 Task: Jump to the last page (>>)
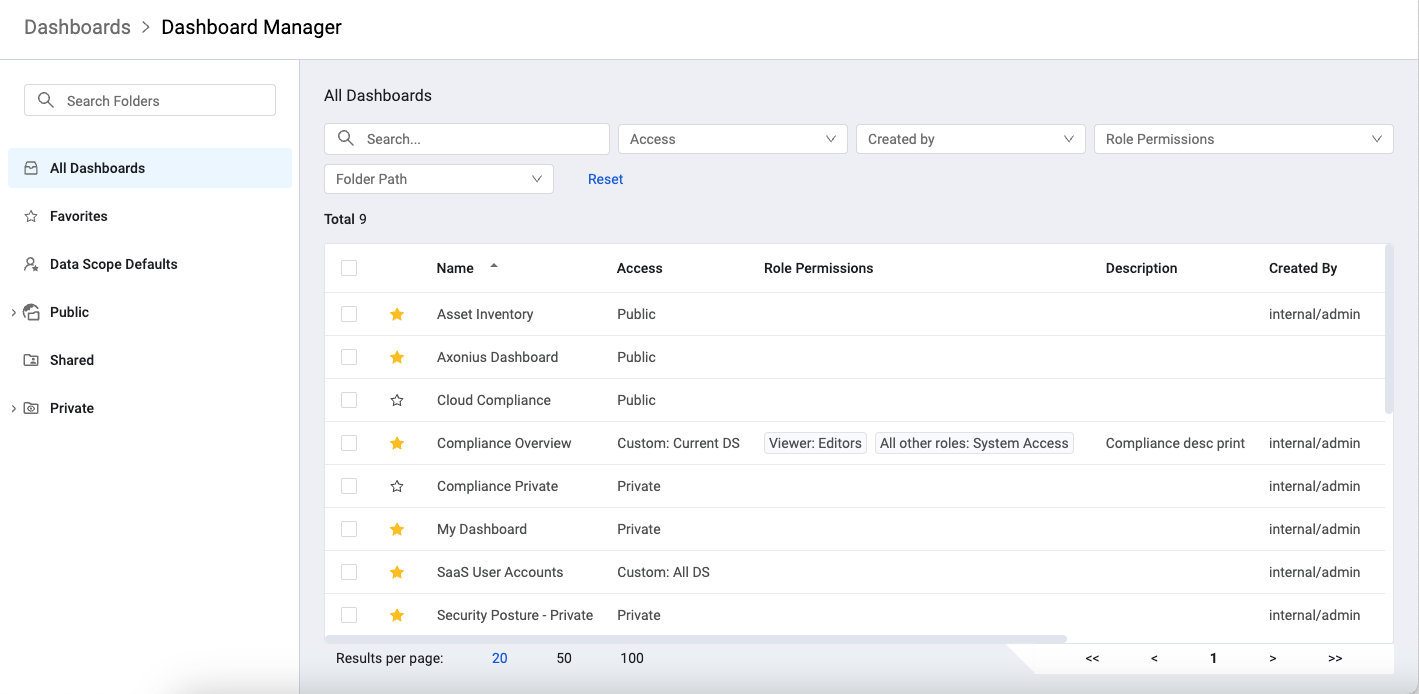click(1335, 658)
